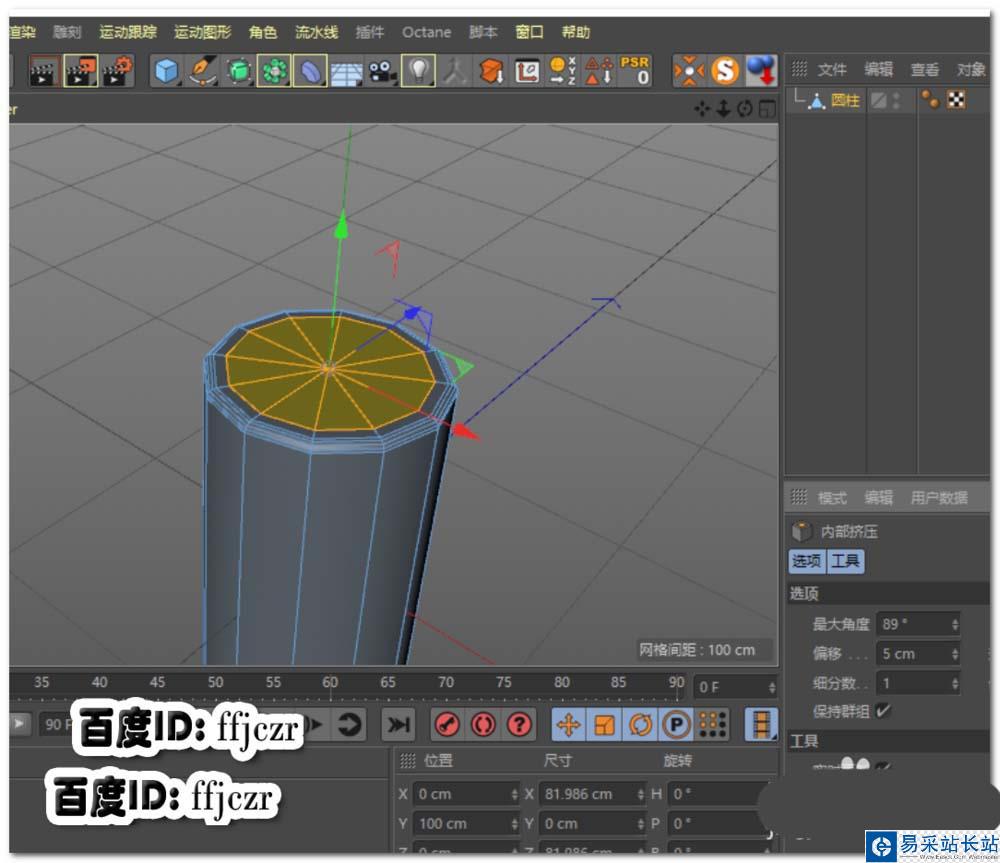Toggle the 圆柱 object visibility dots
Image resolution: width=1000 pixels, height=863 pixels.
click(897, 100)
